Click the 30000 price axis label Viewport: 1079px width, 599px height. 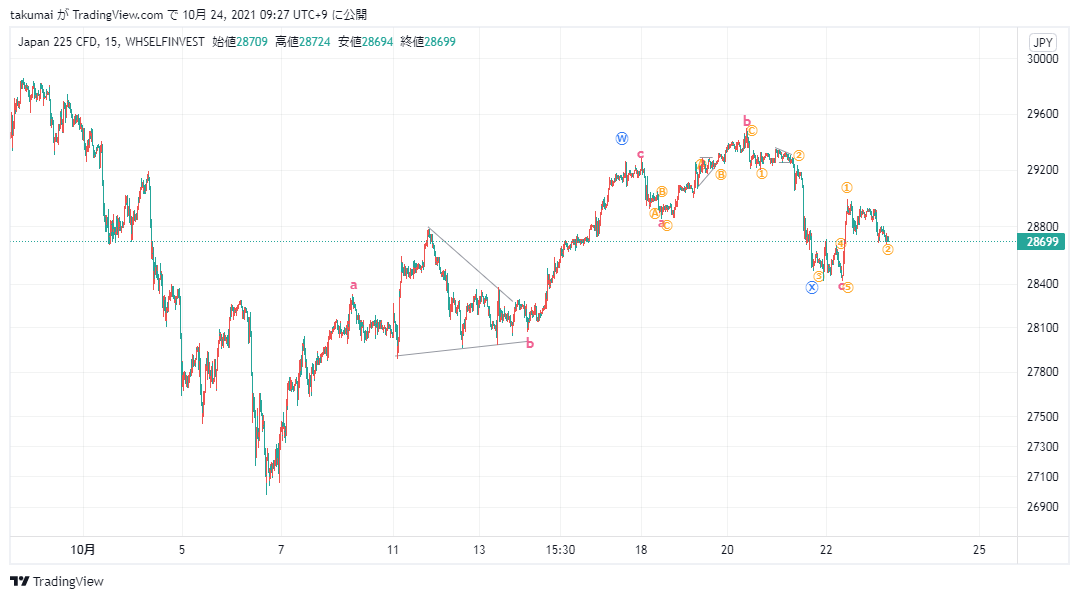1043,59
